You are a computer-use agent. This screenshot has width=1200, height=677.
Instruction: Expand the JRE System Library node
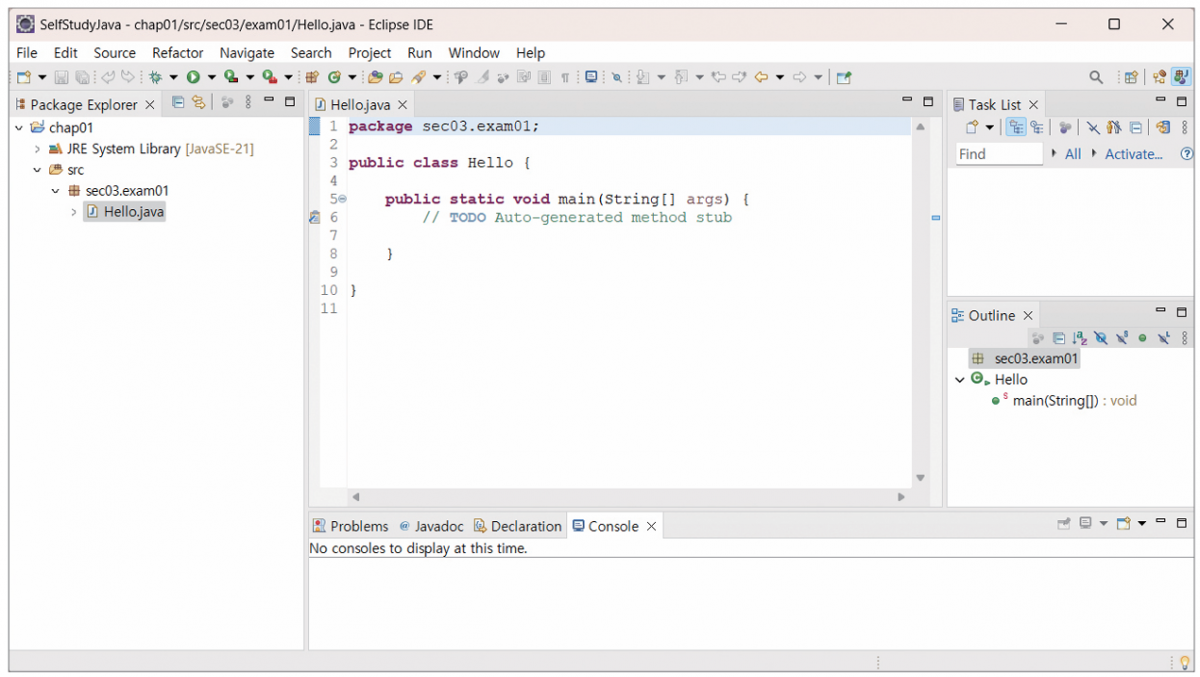pos(37,149)
